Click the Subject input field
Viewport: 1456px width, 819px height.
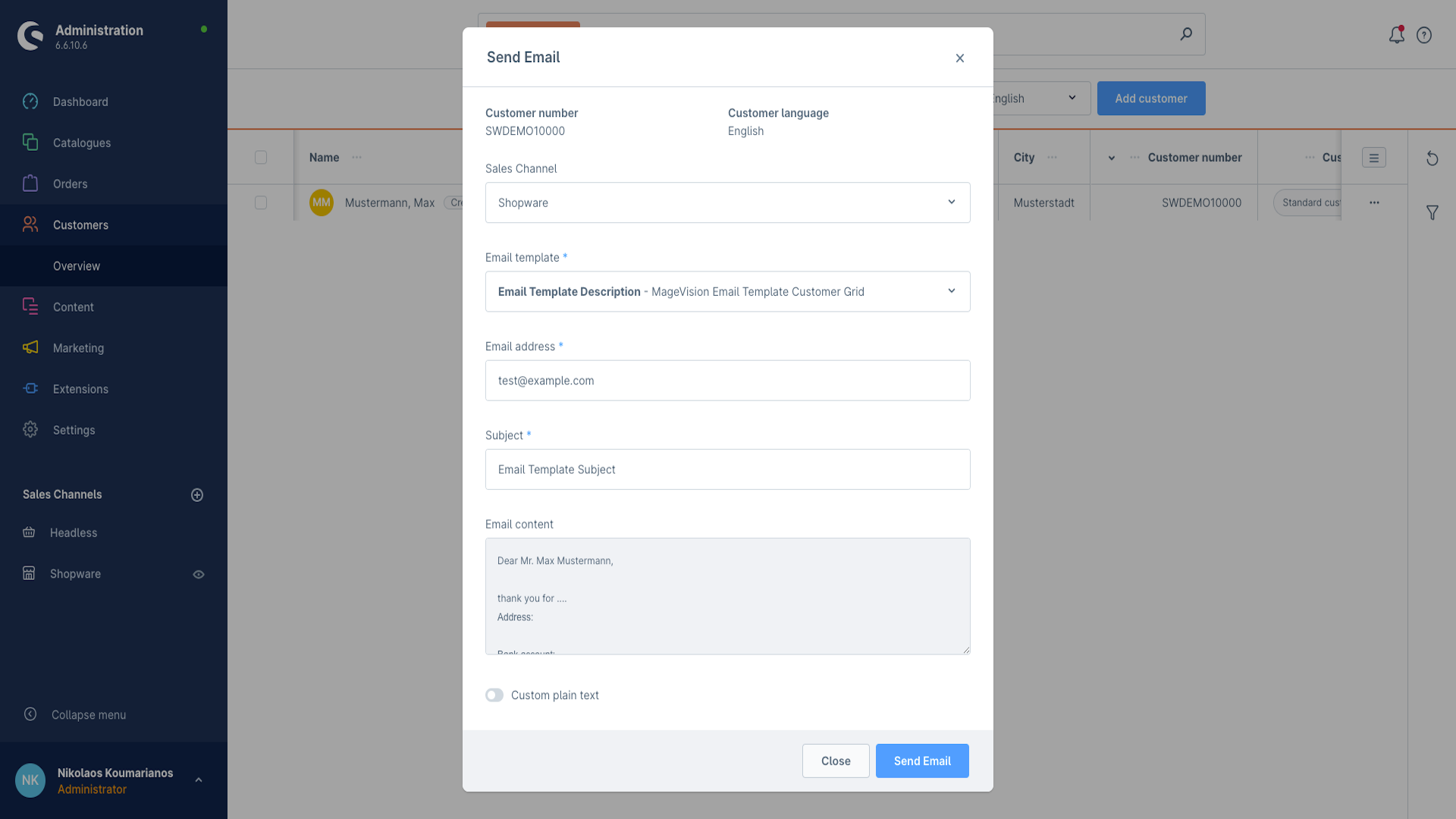coord(727,469)
